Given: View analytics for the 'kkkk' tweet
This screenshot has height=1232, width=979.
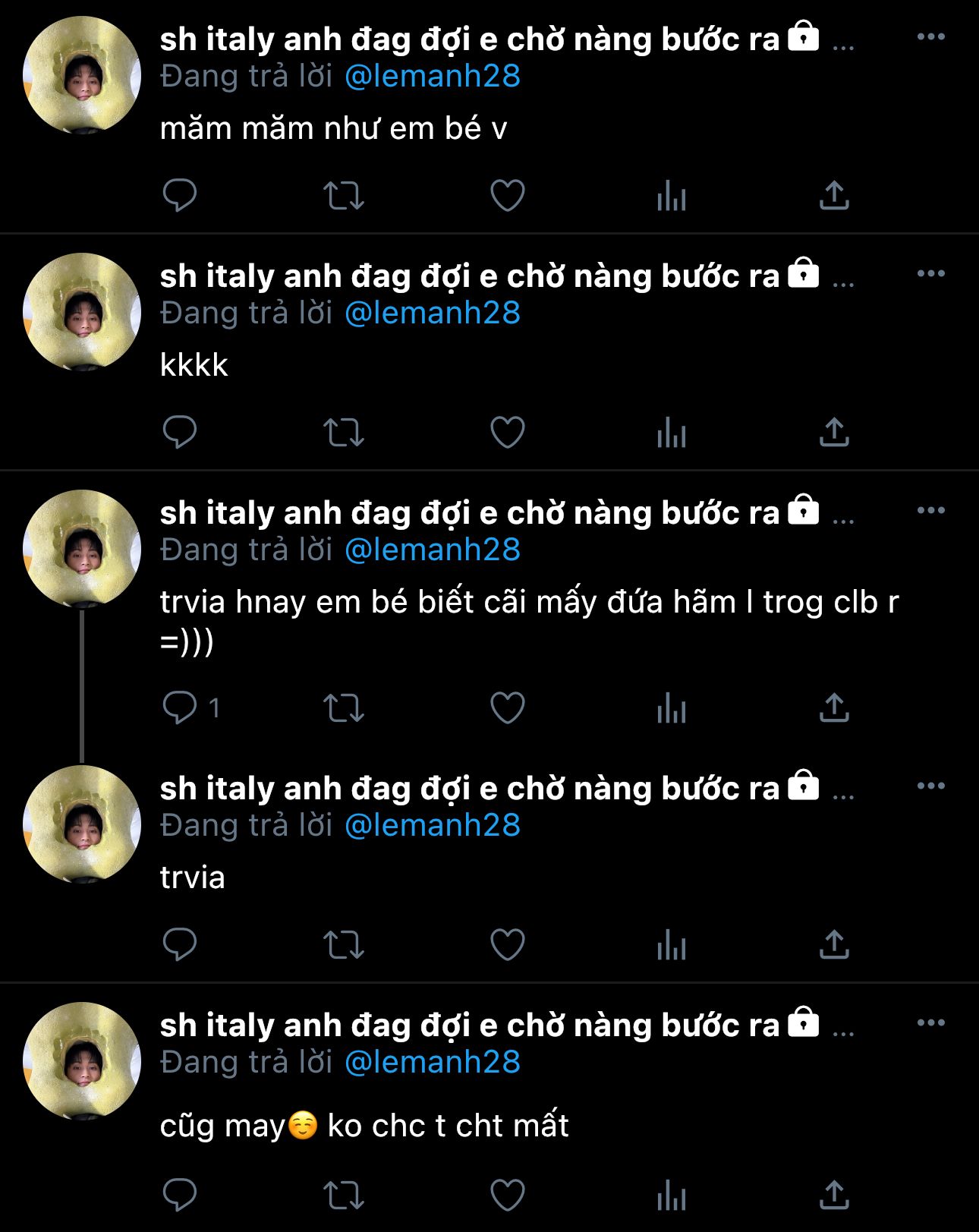Looking at the screenshot, I should pos(672,433).
